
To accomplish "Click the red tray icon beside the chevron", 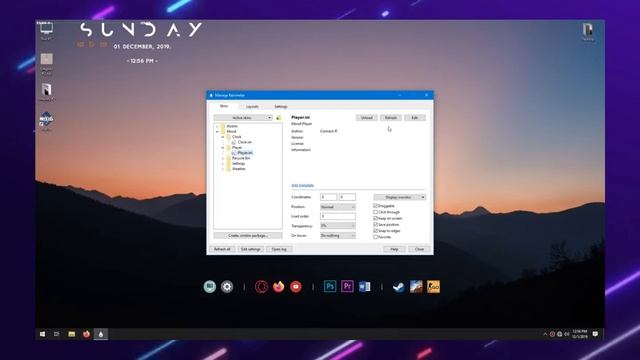I will pos(552,334).
